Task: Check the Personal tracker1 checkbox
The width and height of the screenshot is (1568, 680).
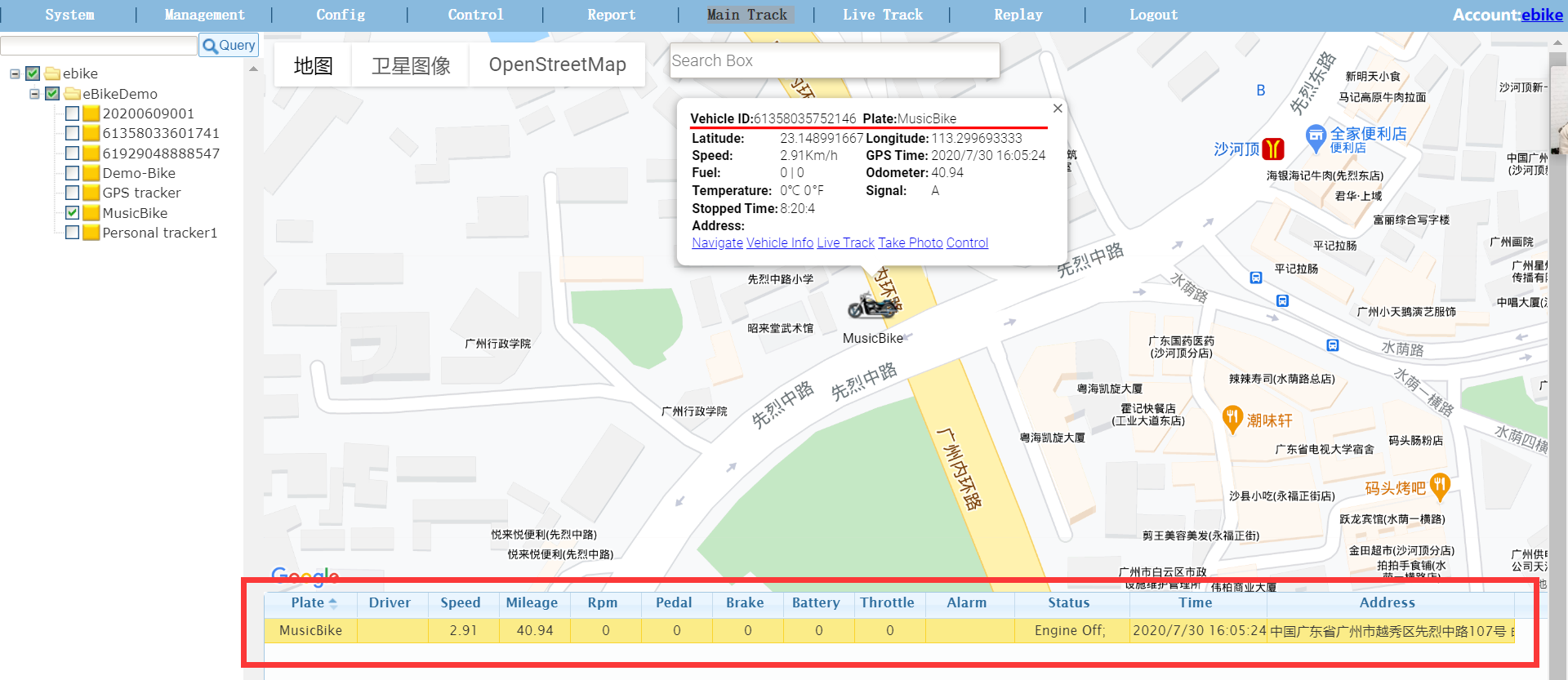Action: (x=73, y=233)
